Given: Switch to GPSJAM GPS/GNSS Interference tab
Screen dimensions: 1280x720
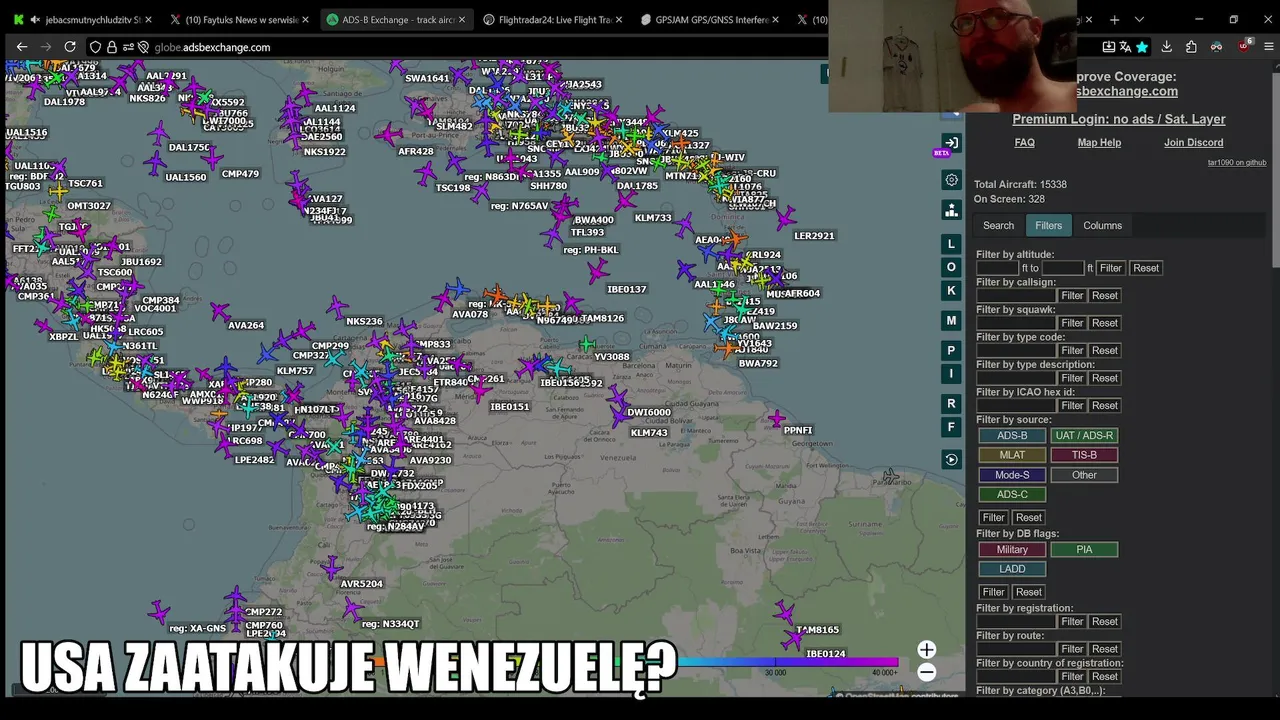Looking at the screenshot, I should pyautogui.click(x=708, y=19).
